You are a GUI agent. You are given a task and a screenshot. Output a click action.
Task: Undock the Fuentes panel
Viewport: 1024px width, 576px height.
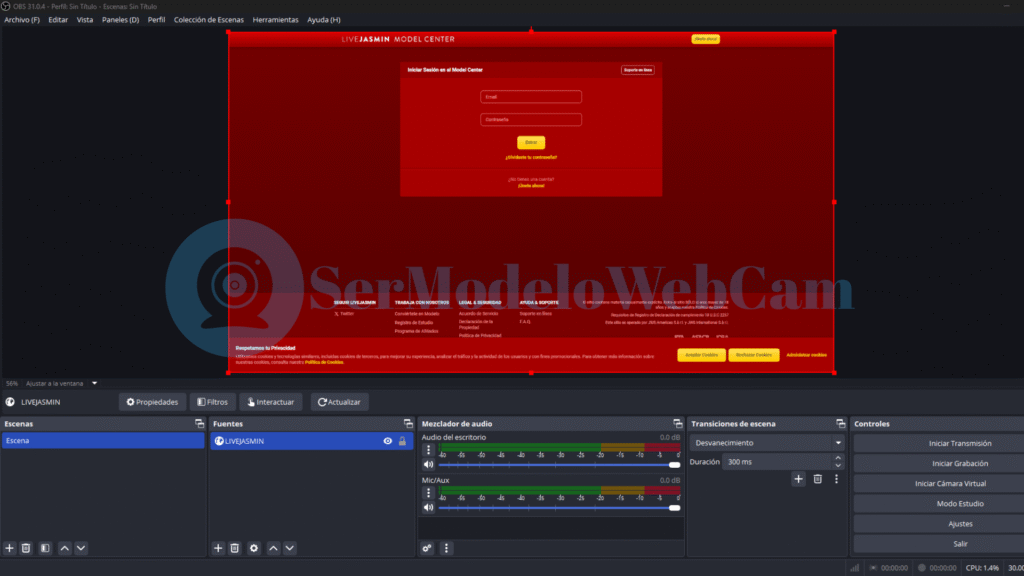408,424
